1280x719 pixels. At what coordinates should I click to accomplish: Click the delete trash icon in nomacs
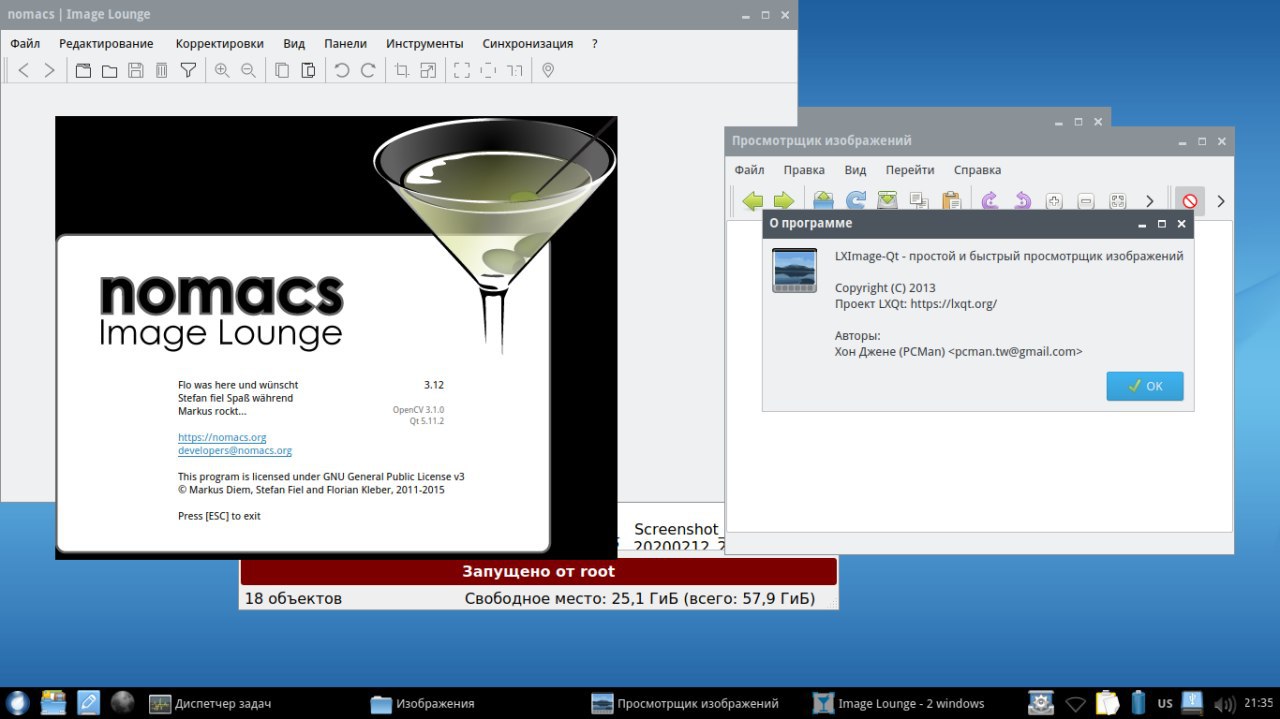tap(161, 70)
